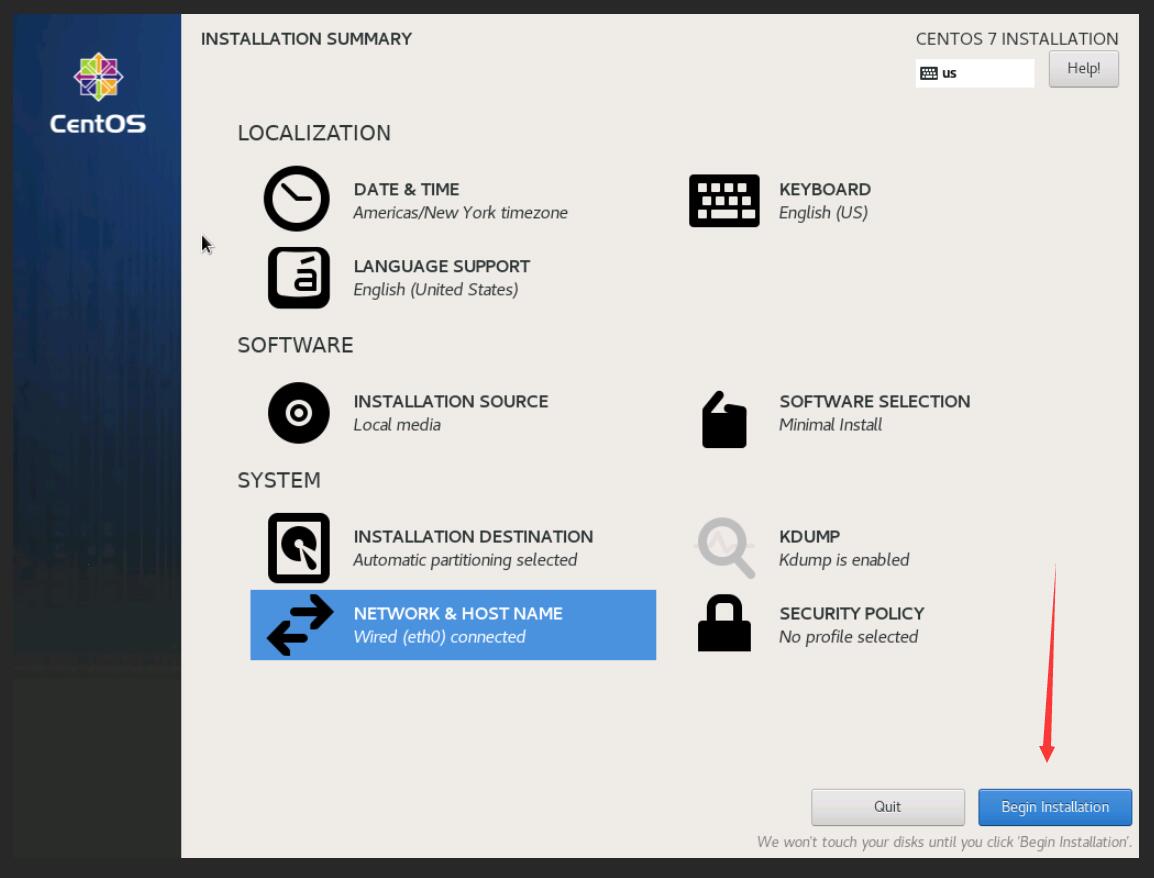Open the Security Policy lock icon
1154x878 pixels.
click(724, 623)
